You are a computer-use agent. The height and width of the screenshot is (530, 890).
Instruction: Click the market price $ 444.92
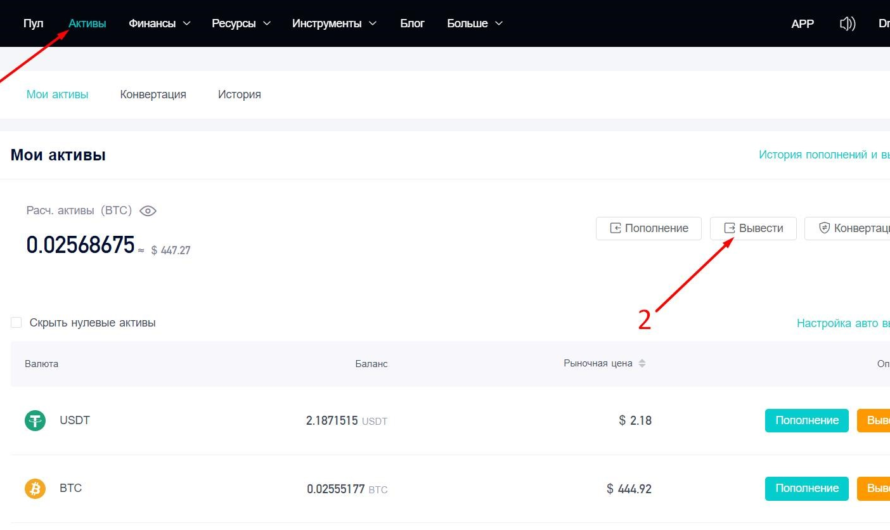coord(629,489)
